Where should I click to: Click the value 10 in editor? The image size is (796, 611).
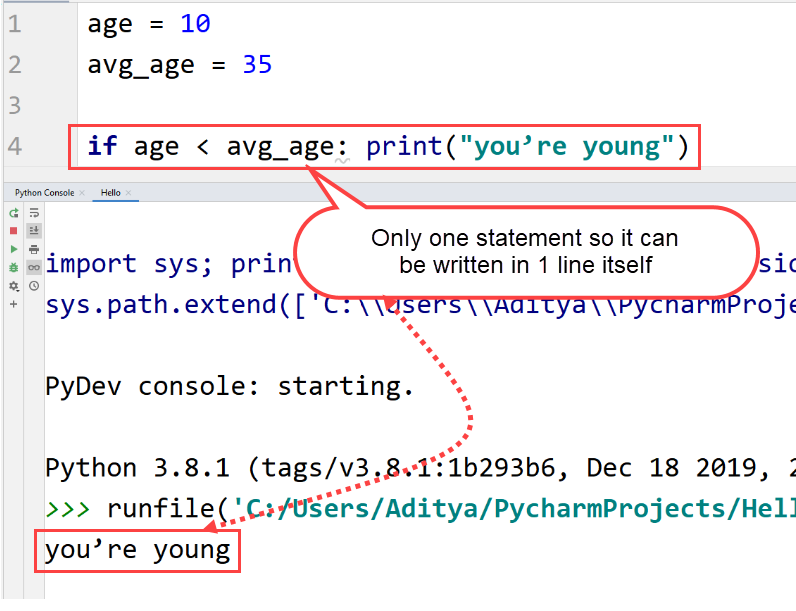(195, 24)
